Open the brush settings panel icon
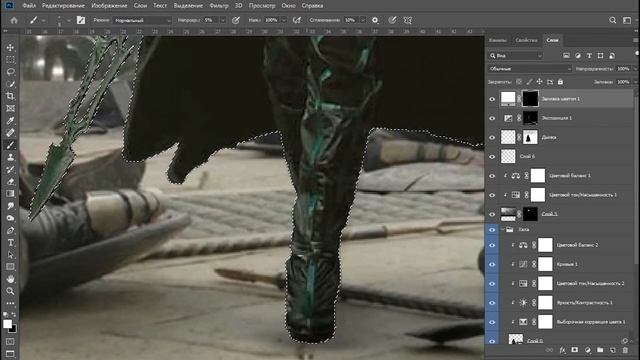The height and width of the screenshot is (360, 640). click(81, 20)
